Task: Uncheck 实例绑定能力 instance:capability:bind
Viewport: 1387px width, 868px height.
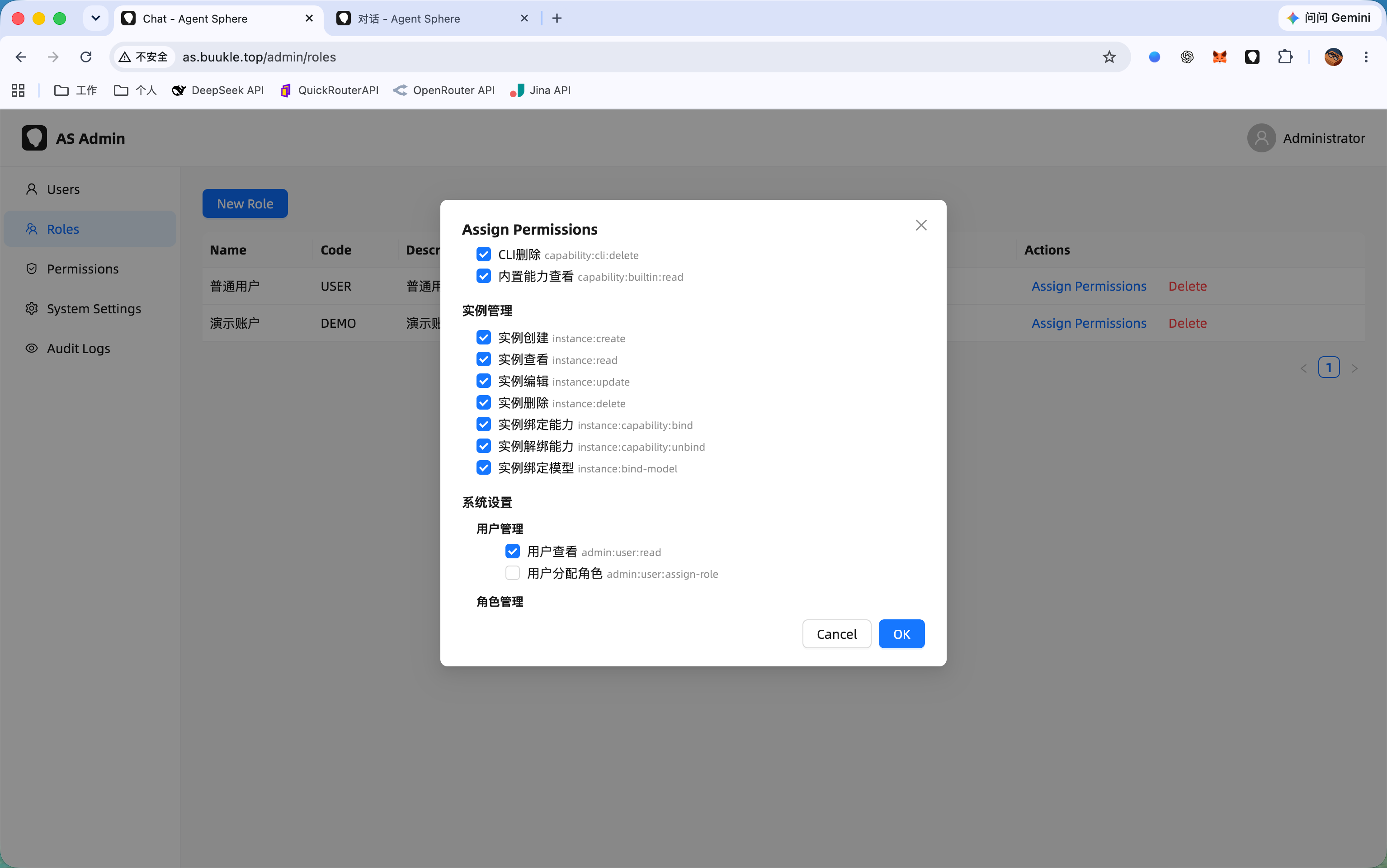Action: point(483,425)
